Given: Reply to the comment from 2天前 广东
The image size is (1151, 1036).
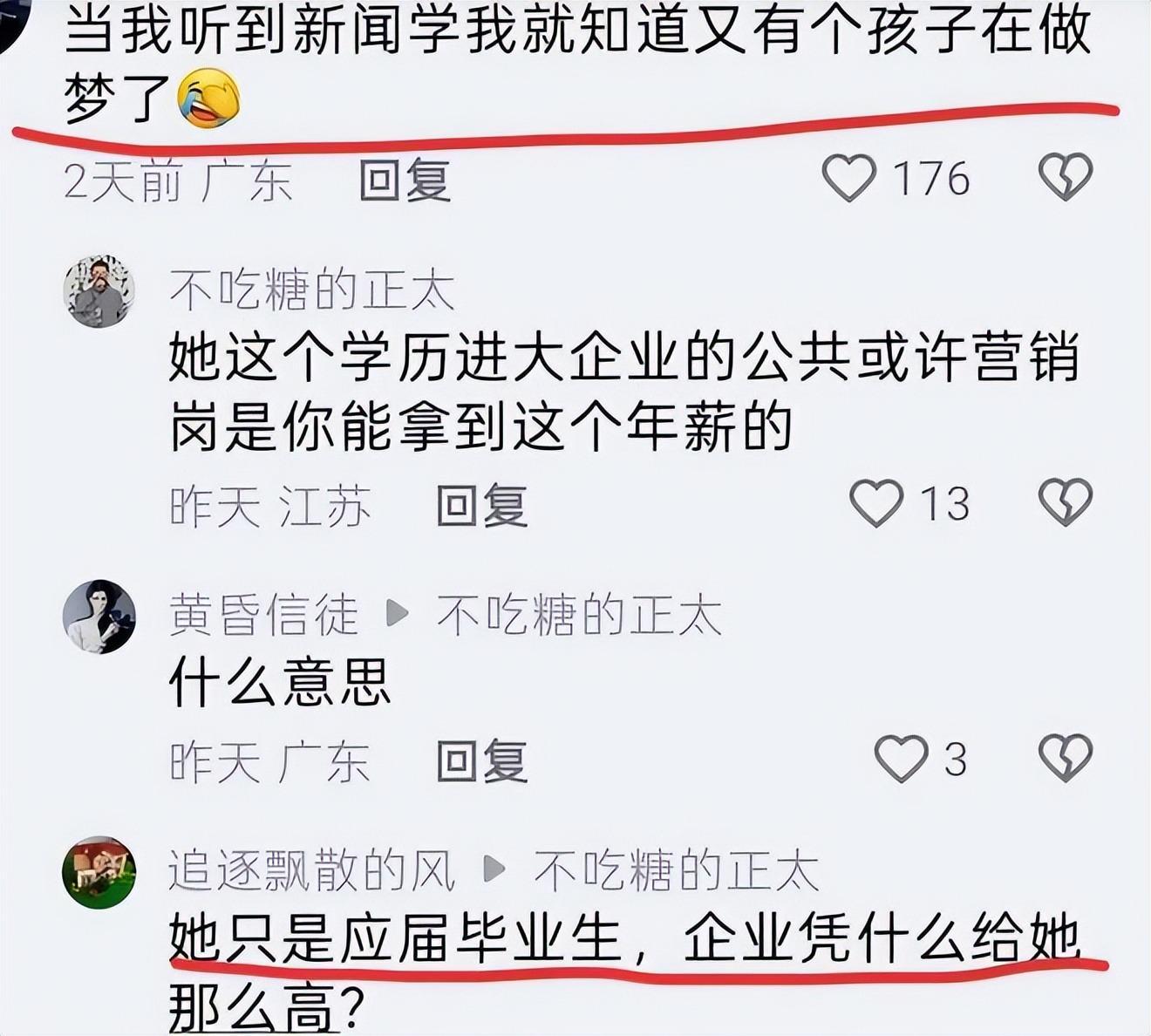Looking at the screenshot, I should coord(405,181).
